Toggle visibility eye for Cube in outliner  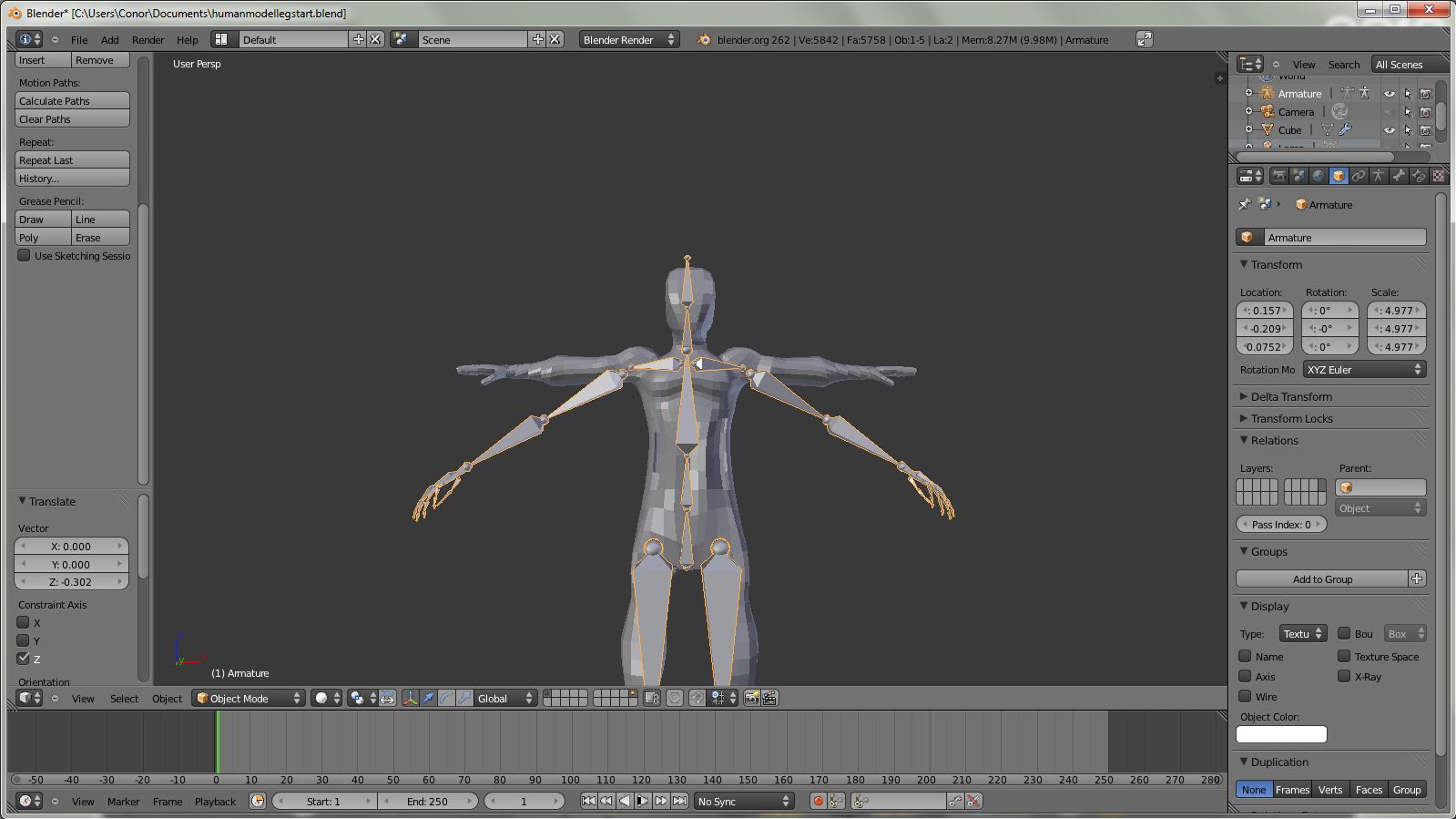click(x=1390, y=130)
